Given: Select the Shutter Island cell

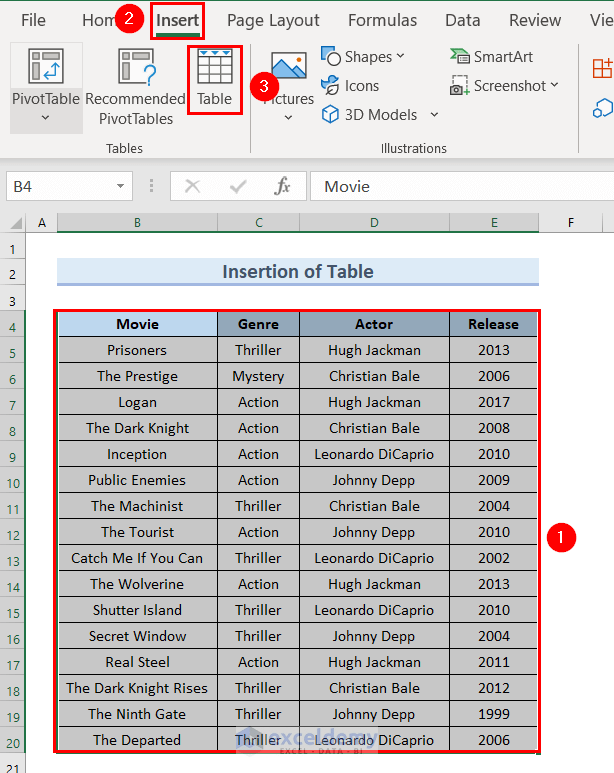Looking at the screenshot, I should (138, 610).
